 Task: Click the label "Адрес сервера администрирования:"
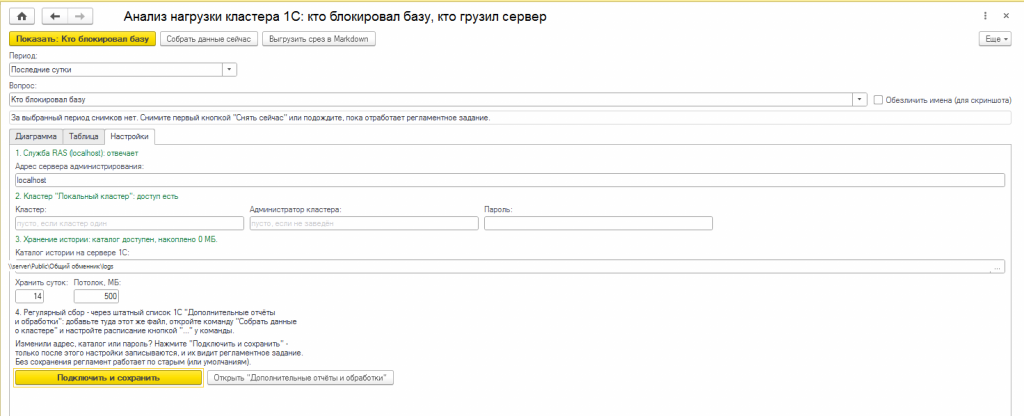(x=78, y=167)
